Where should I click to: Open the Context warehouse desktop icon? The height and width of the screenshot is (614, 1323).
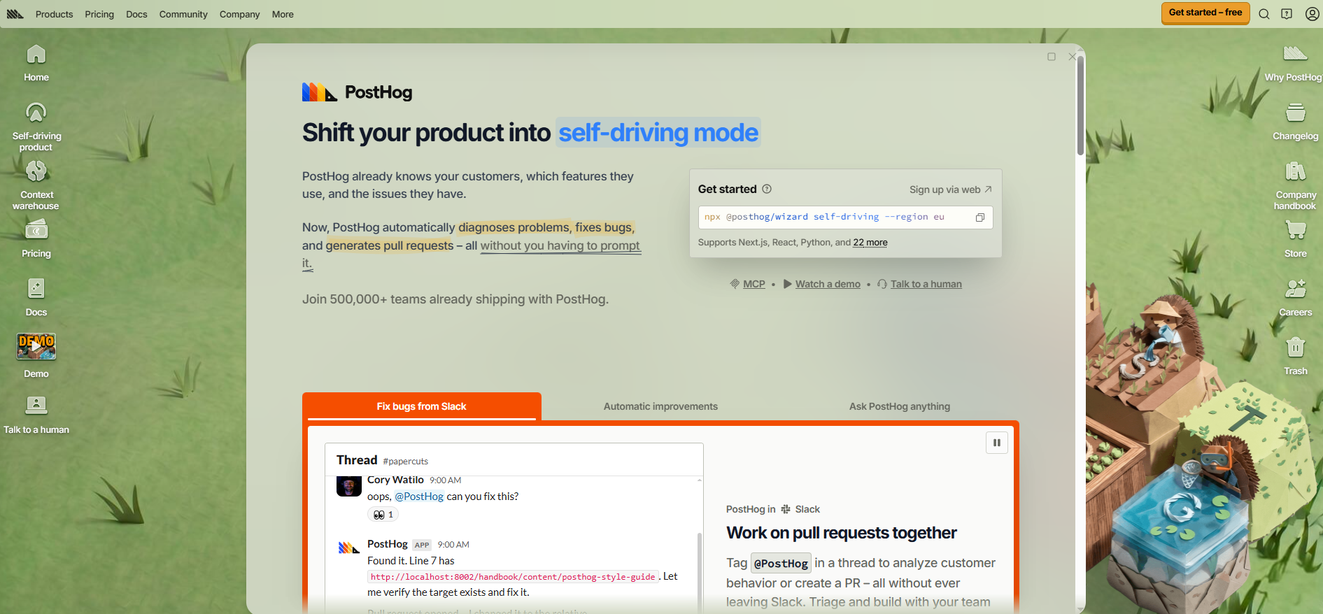(x=36, y=185)
